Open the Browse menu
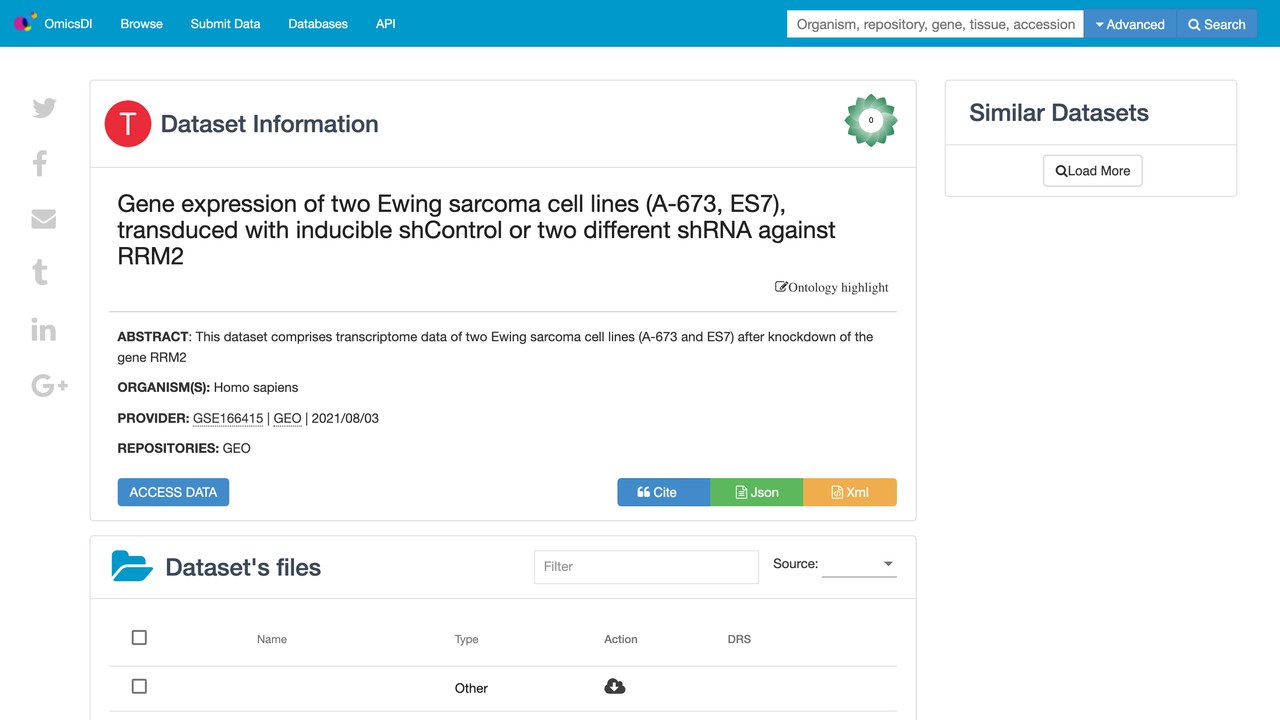1280x720 pixels. [142, 24]
